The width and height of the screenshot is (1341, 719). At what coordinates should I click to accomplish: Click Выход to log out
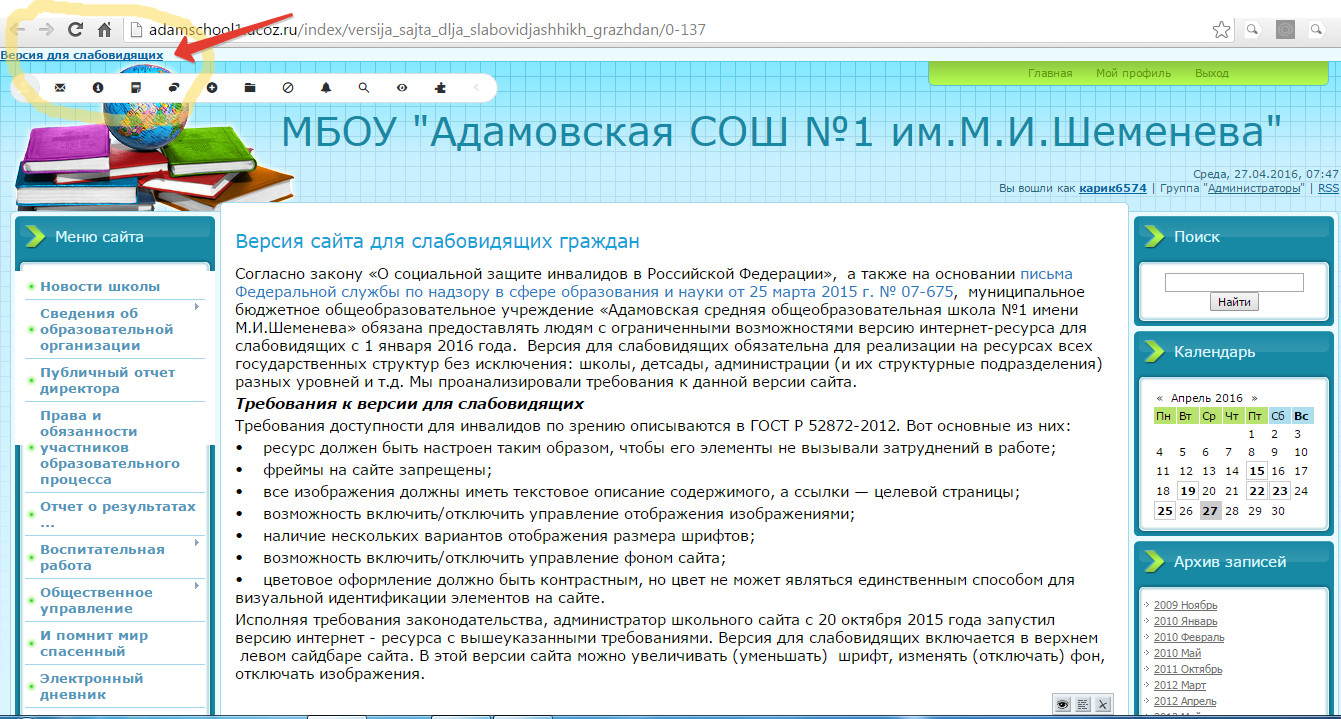tap(1212, 73)
